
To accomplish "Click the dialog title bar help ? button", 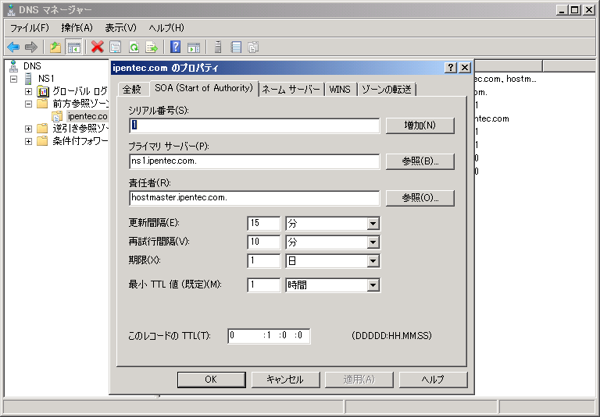I will (451, 68).
